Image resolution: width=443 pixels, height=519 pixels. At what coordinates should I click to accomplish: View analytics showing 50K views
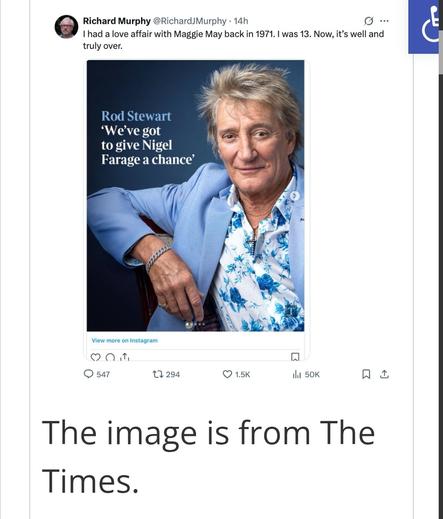coord(306,374)
